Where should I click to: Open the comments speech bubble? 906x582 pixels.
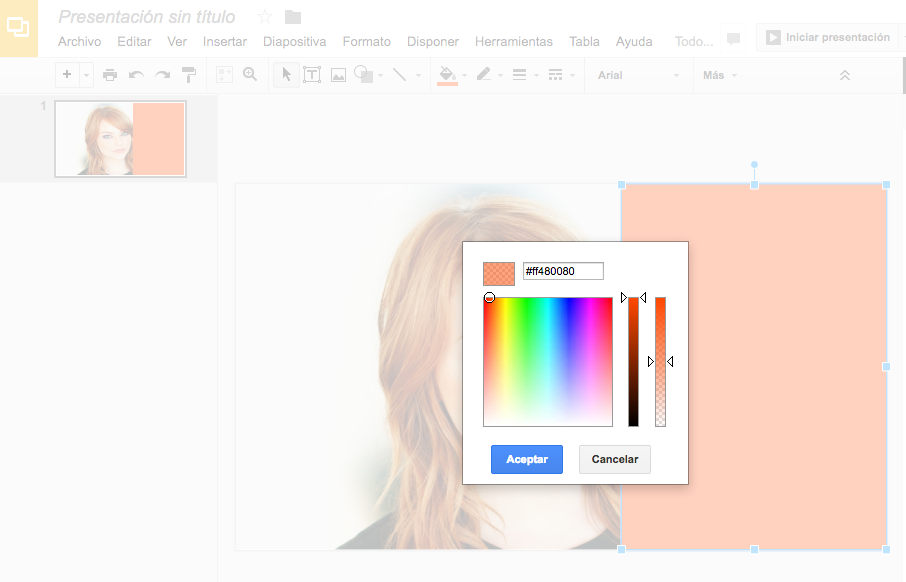click(x=733, y=39)
